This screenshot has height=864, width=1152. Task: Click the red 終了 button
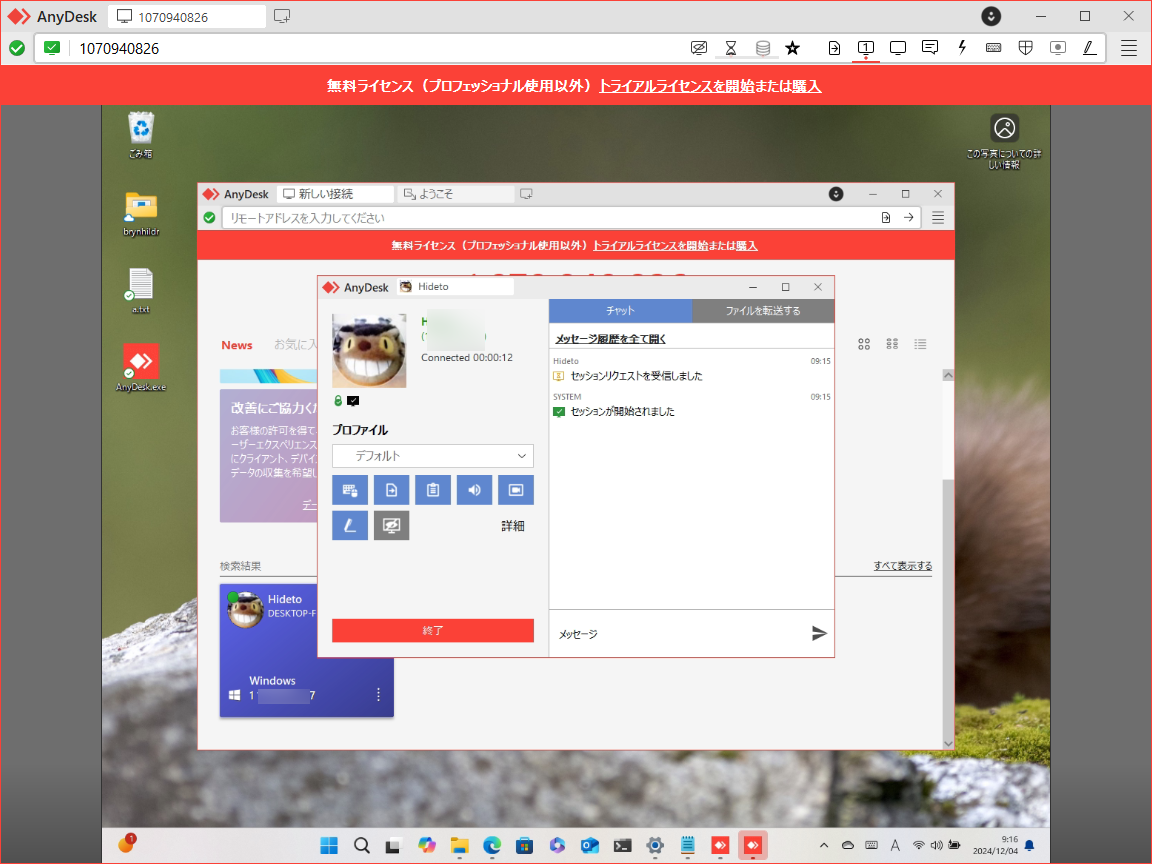pyautogui.click(x=433, y=630)
